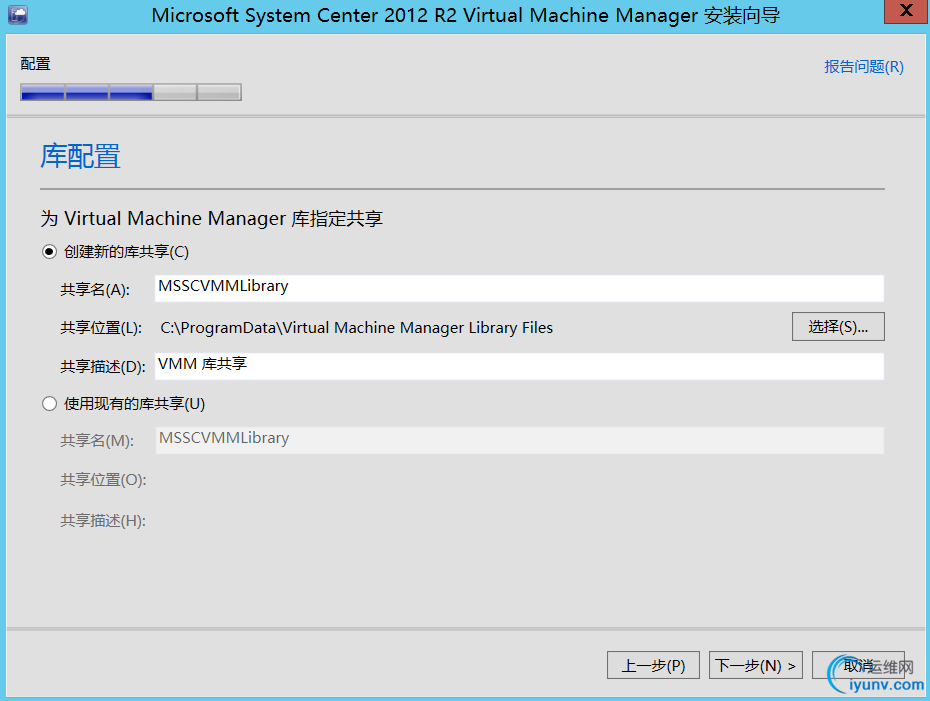Image resolution: width=930 pixels, height=701 pixels.
Task: Click the 共享名(A) label
Action: [95, 290]
